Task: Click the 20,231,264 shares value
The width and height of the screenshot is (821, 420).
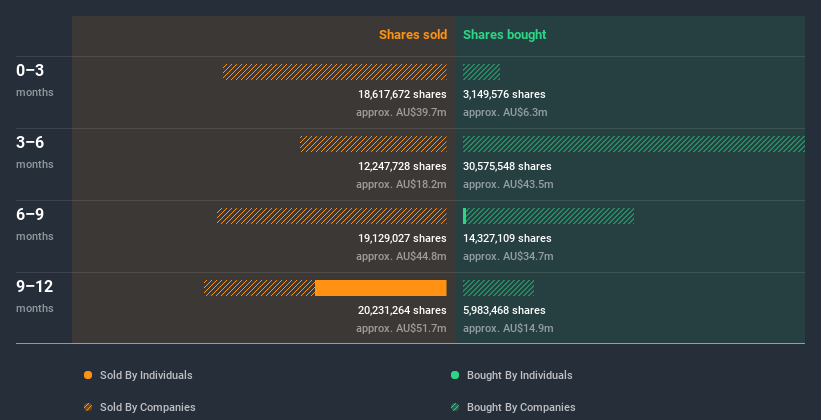Action: coord(402,310)
